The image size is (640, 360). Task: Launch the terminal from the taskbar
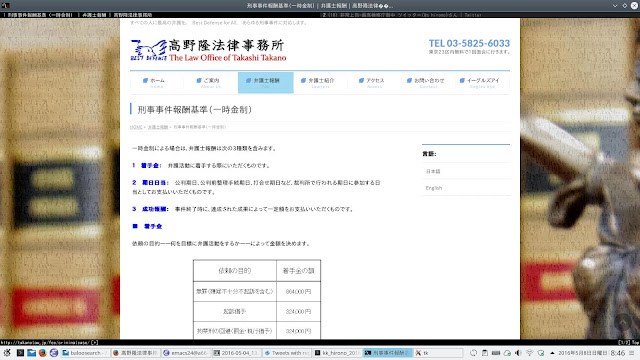point(20,353)
